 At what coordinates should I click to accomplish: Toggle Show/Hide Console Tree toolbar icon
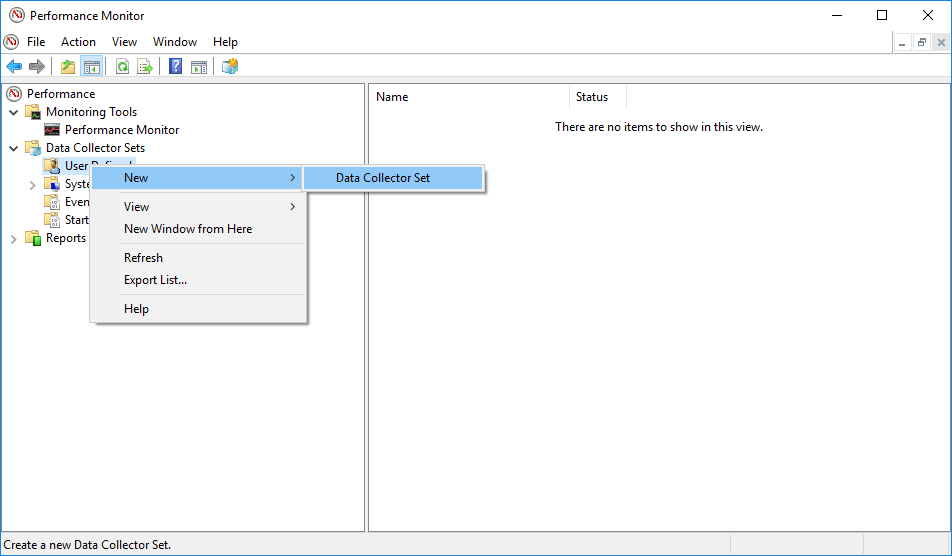[92, 66]
